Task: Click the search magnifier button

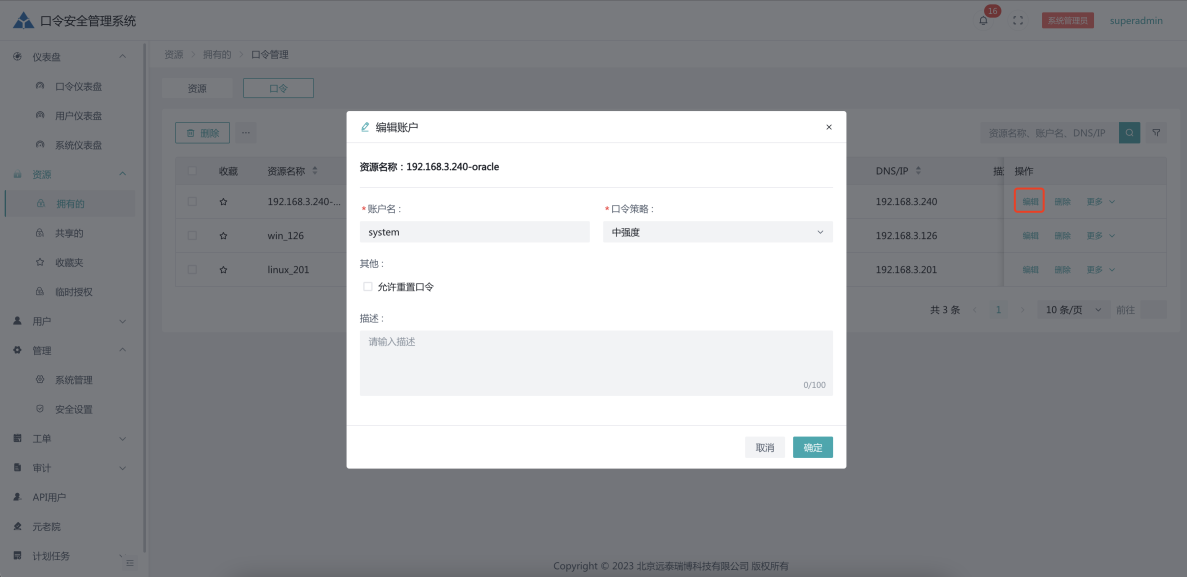Action: pyautogui.click(x=1129, y=132)
